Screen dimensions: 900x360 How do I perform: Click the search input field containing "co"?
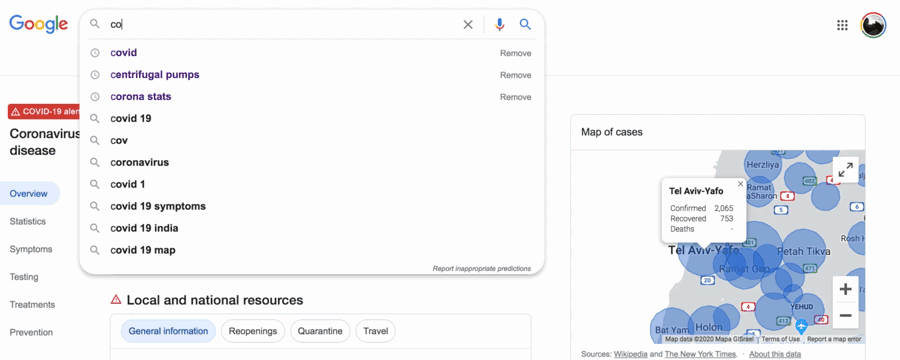pyautogui.click(x=281, y=24)
